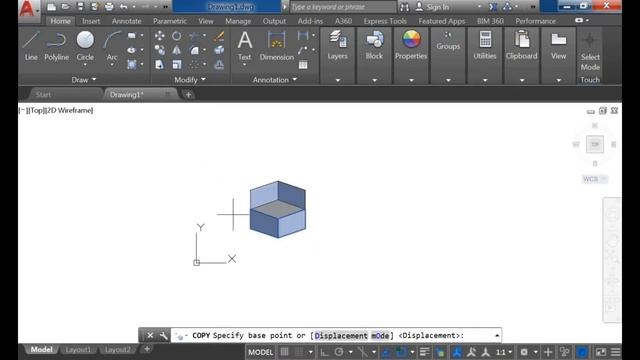Click the ViewCube TOP face
The image size is (640, 360).
595,144
